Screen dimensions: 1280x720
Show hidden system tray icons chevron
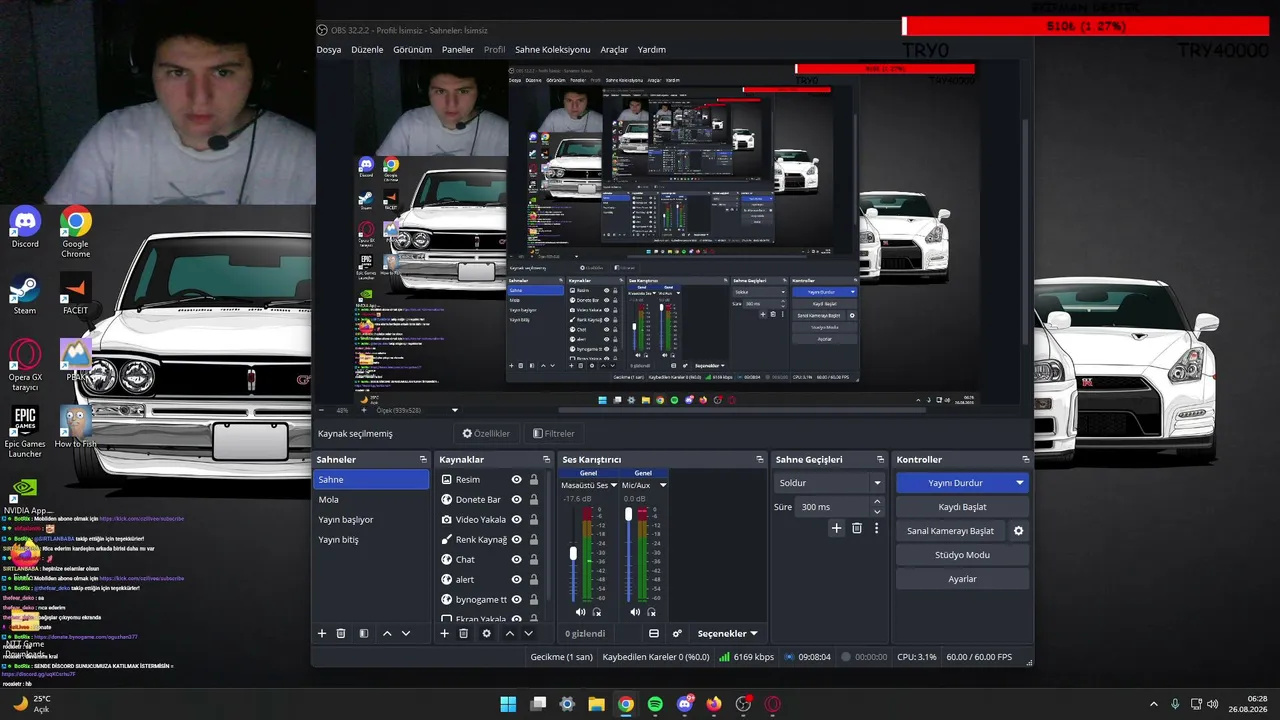point(1153,704)
